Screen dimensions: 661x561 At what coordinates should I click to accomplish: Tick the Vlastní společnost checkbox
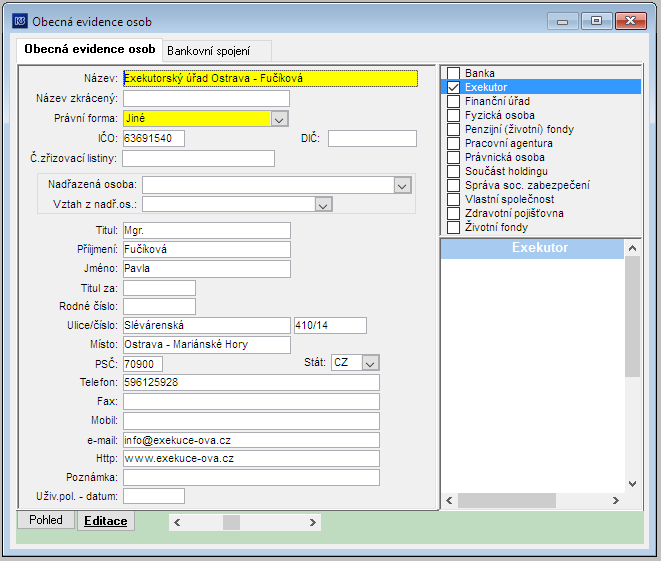pos(453,199)
